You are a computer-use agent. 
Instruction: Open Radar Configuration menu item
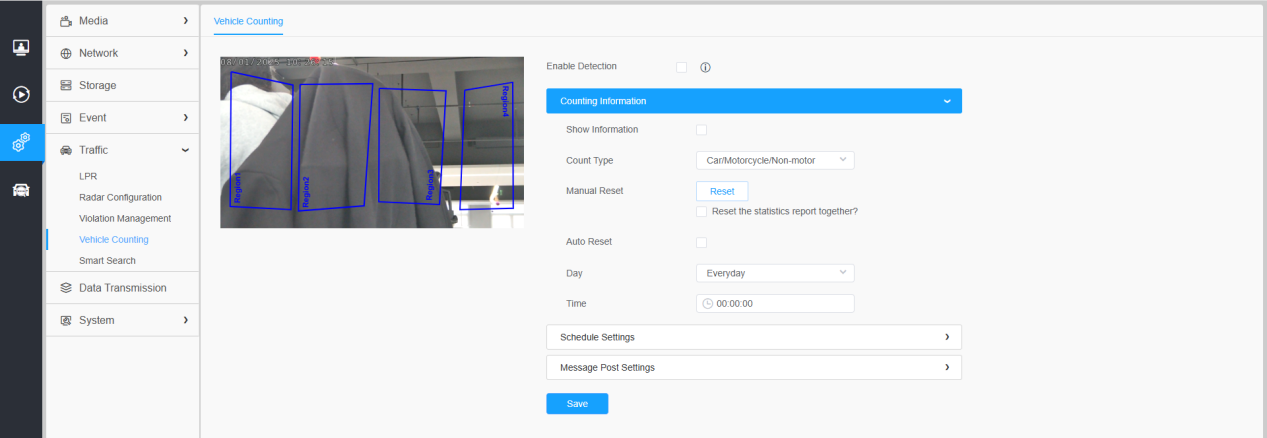pos(120,197)
